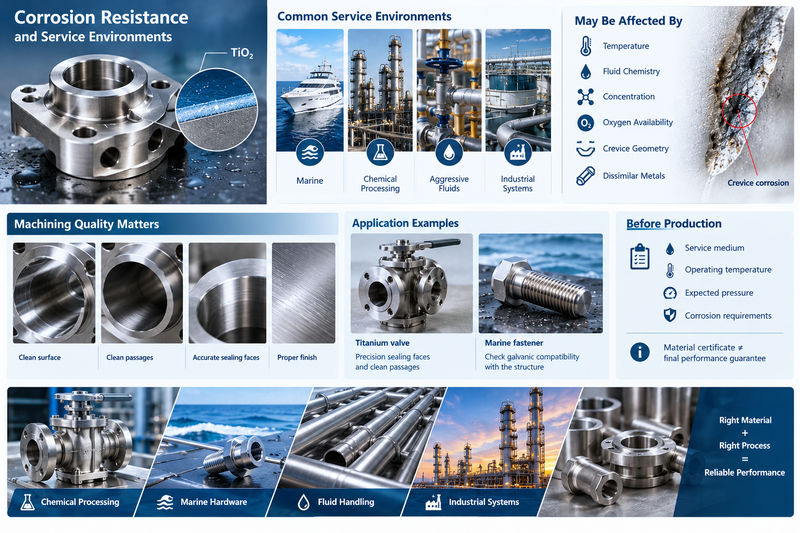This screenshot has width=800, height=533.
Task: Click the red crevice corrosion circle marker
Action: [x=739, y=111]
